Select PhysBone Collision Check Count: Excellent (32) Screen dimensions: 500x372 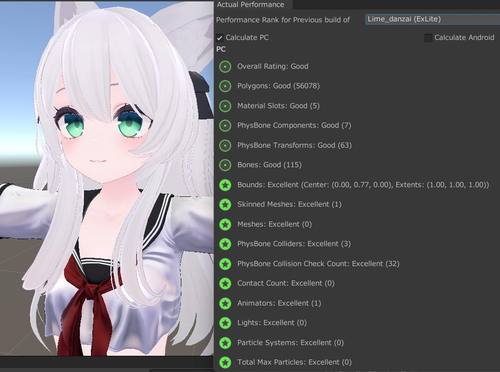pos(318,264)
